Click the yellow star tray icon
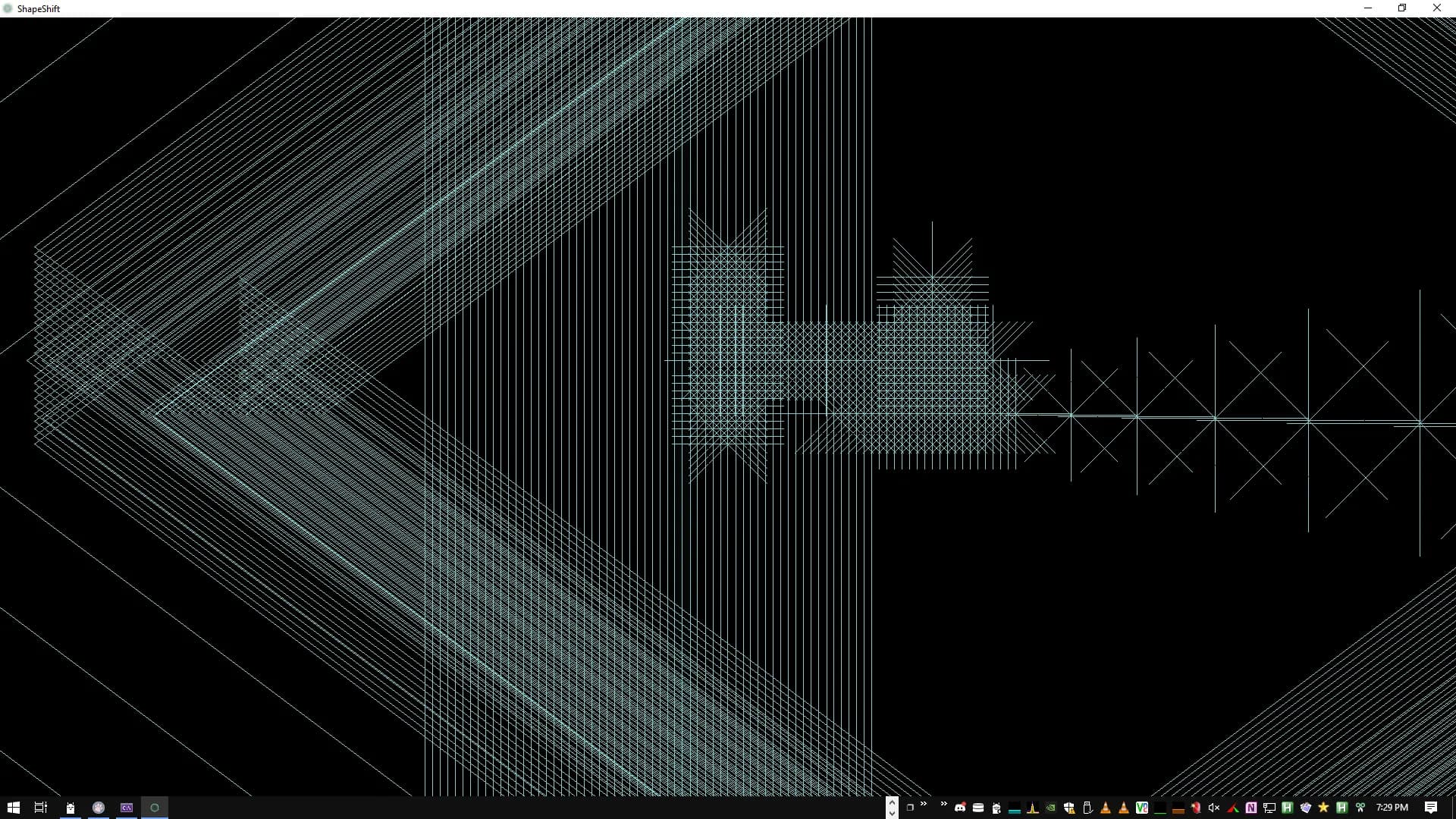Screen dimensions: 1456x819 [1323, 808]
